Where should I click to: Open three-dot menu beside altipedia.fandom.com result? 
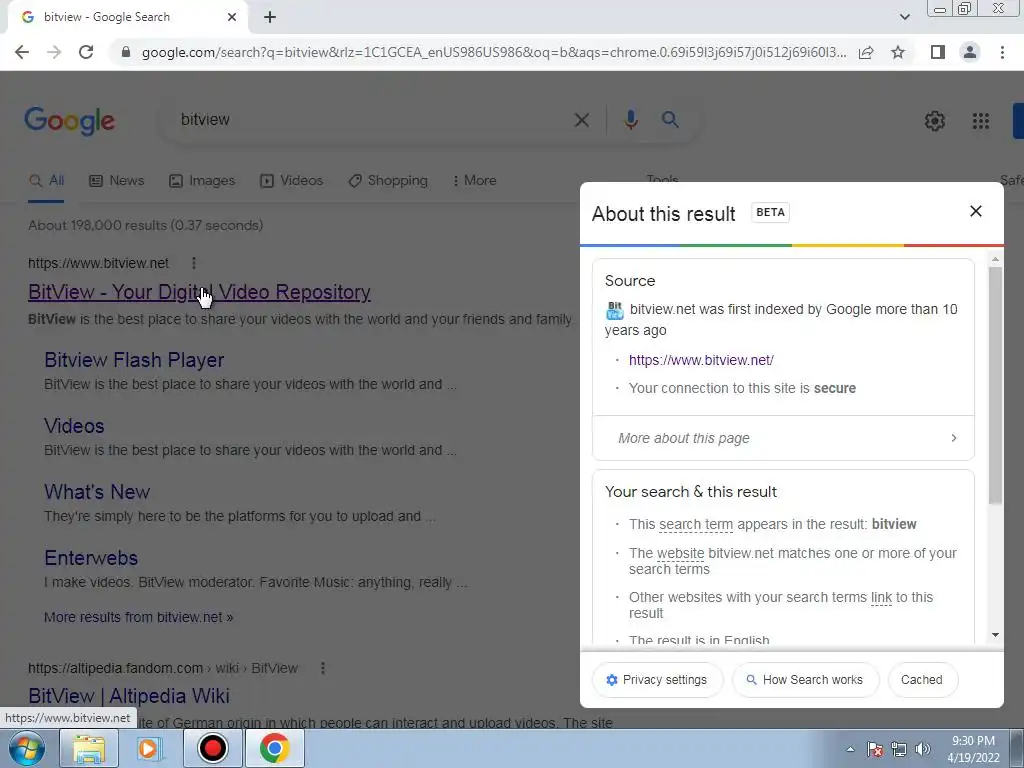(323, 668)
